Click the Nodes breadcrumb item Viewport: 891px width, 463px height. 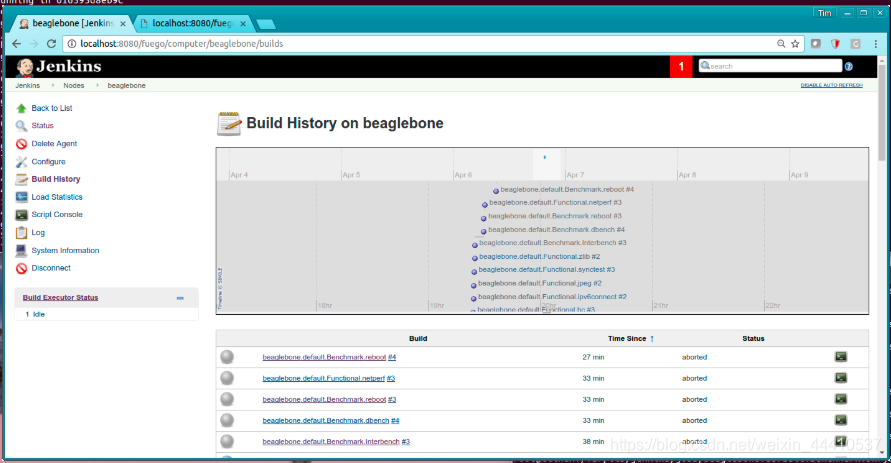click(x=73, y=85)
